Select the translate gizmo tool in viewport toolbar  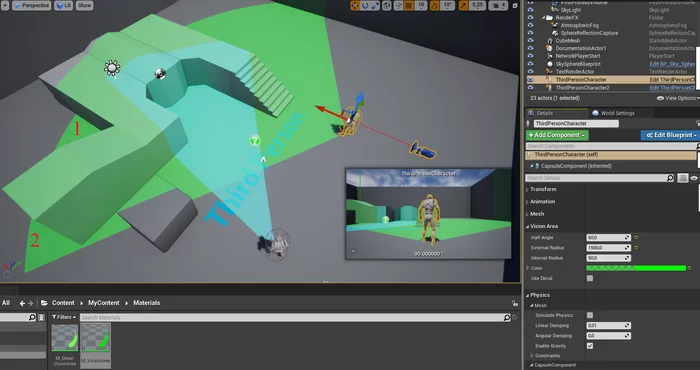click(355, 5)
